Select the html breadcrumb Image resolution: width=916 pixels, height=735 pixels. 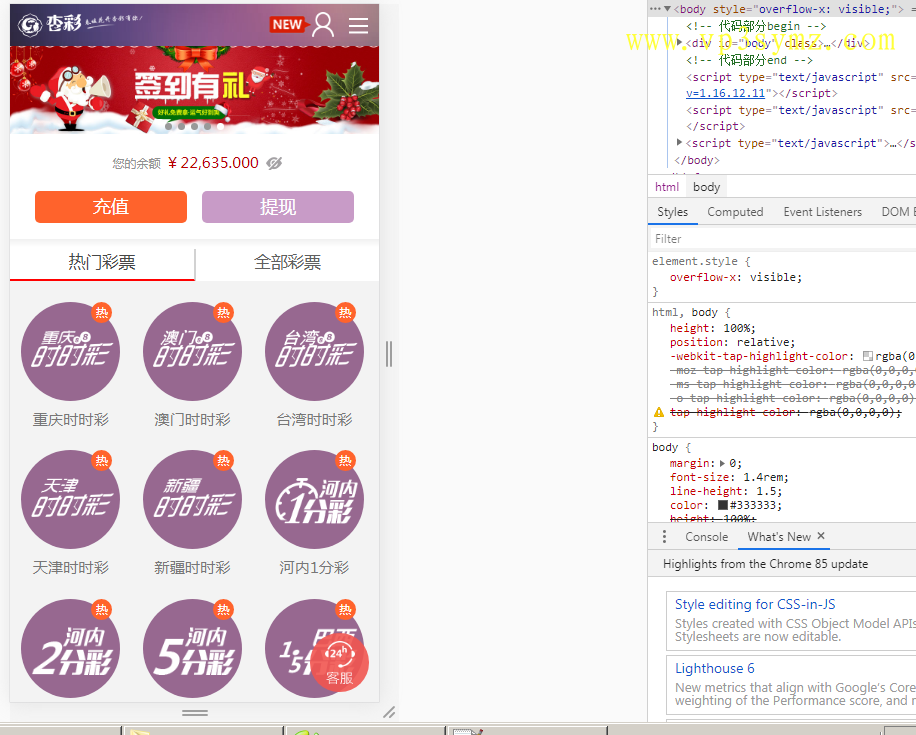pos(667,187)
